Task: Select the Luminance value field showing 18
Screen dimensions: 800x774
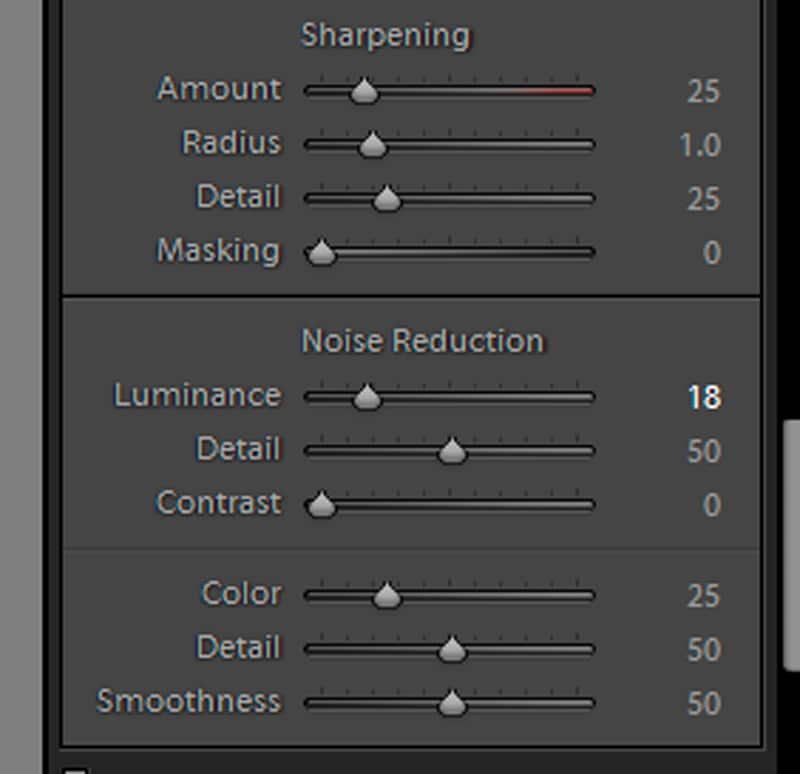Action: point(703,398)
